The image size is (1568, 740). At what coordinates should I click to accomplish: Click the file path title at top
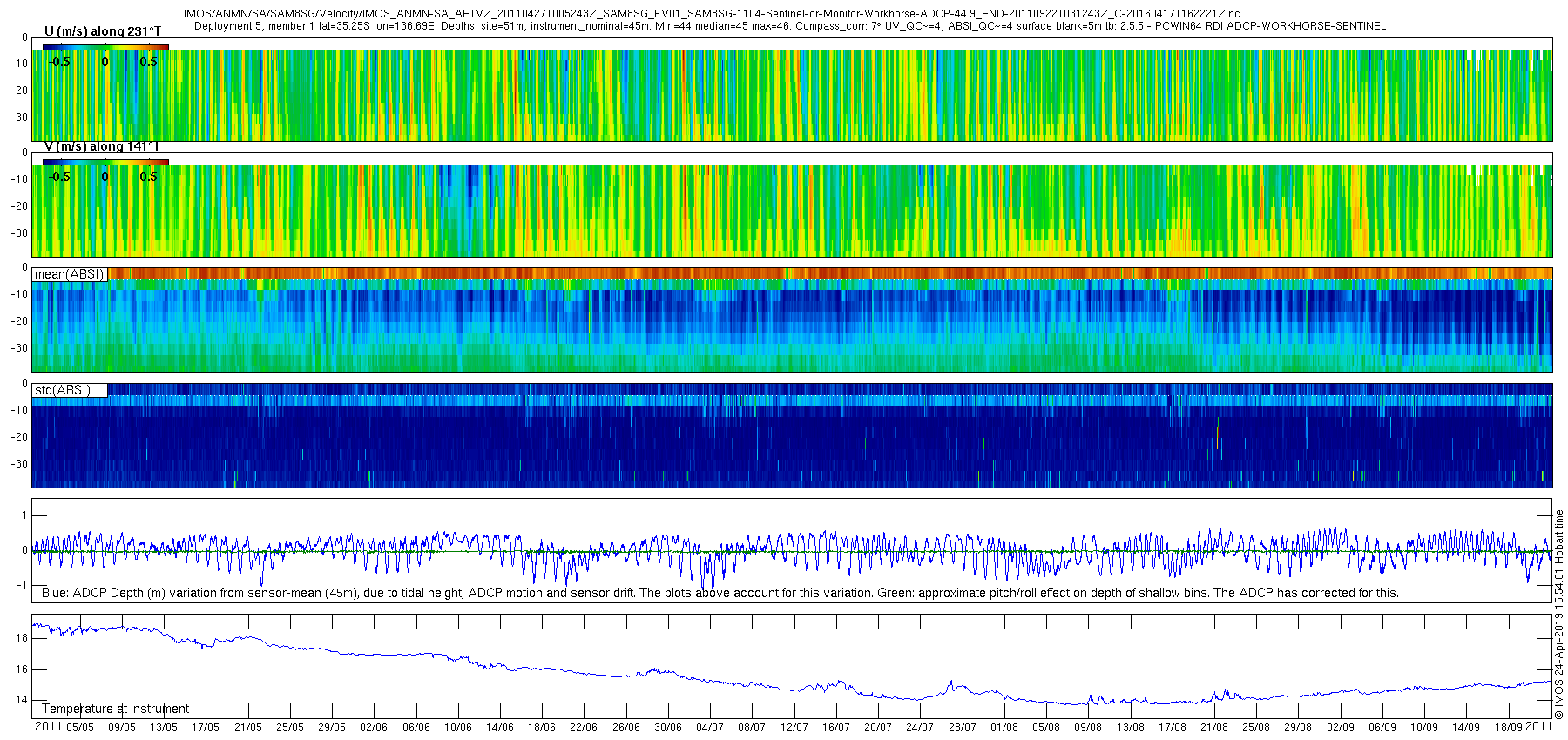(x=712, y=14)
